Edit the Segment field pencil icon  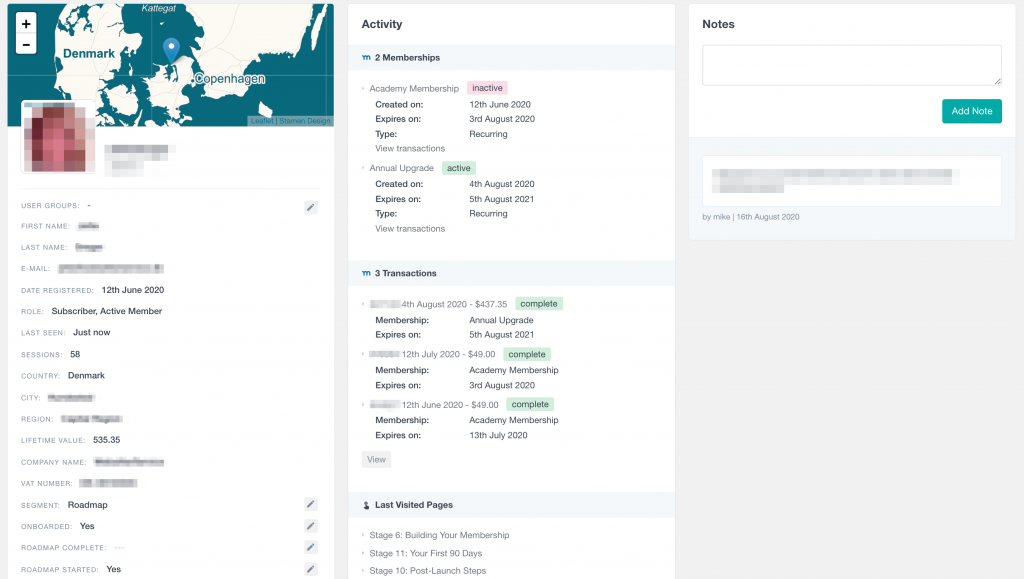coord(311,505)
